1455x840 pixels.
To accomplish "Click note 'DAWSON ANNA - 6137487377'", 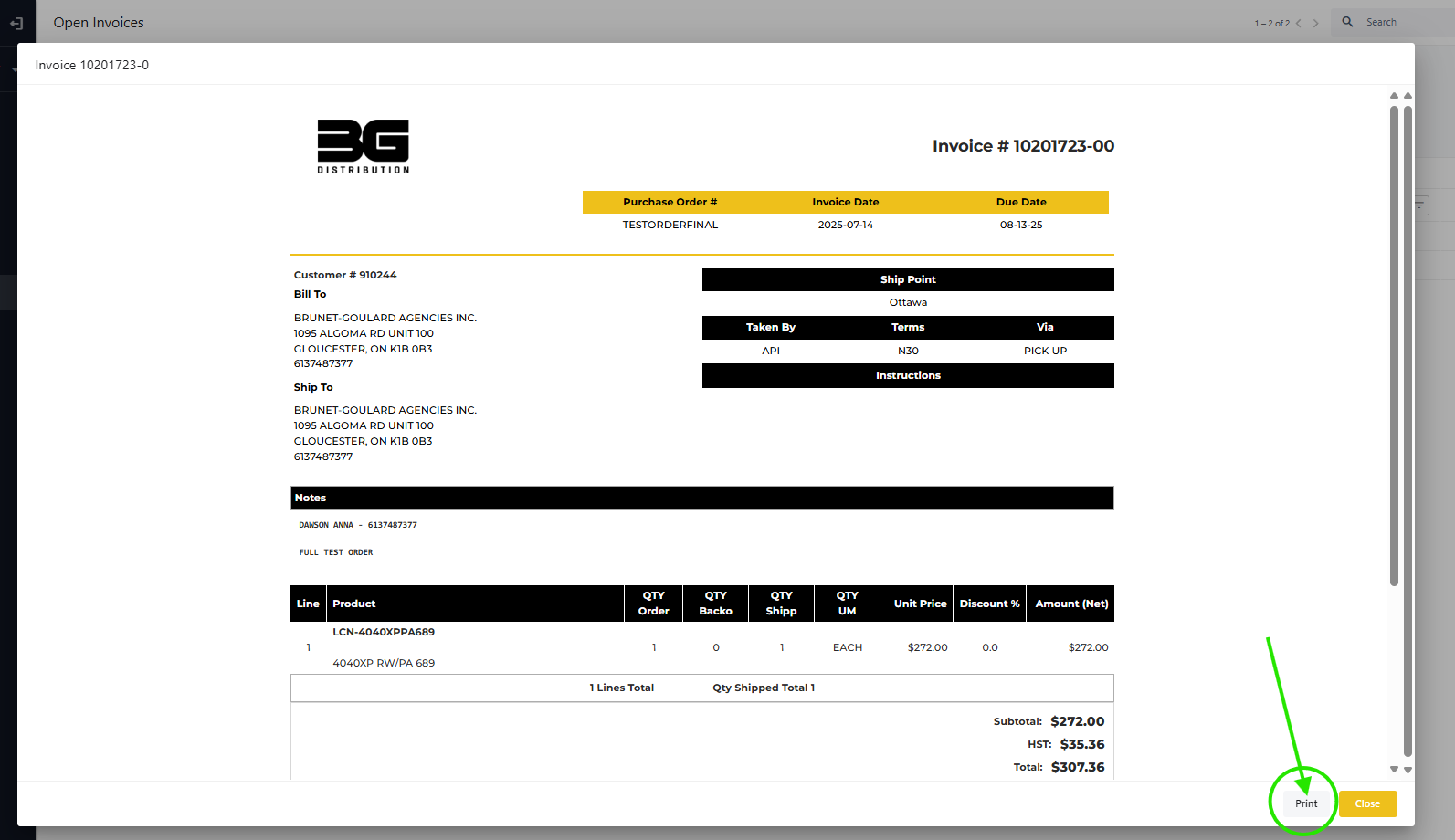I will [358, 525].
